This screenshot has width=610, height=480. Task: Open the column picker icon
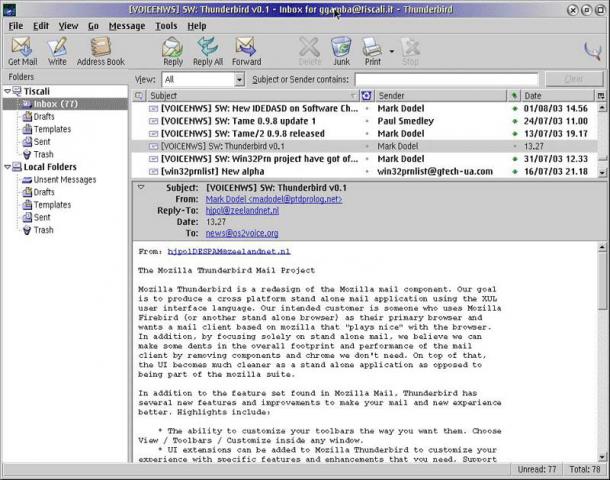click(x=601, y=95)
